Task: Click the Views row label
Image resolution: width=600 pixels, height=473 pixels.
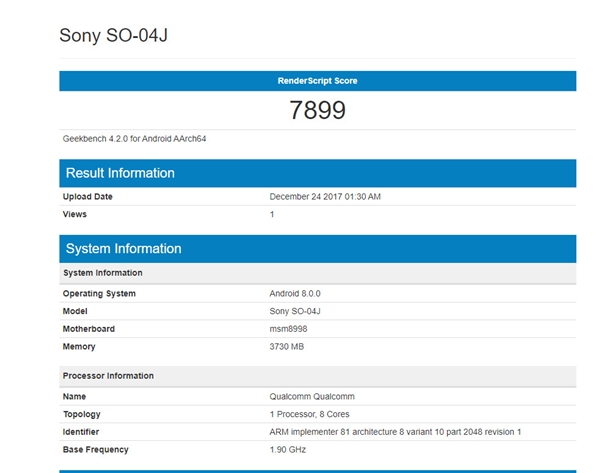Action: click(x=75, y=214)
